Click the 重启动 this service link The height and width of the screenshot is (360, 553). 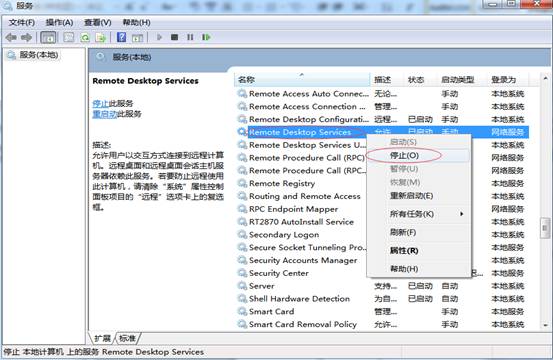pos(105,114)
